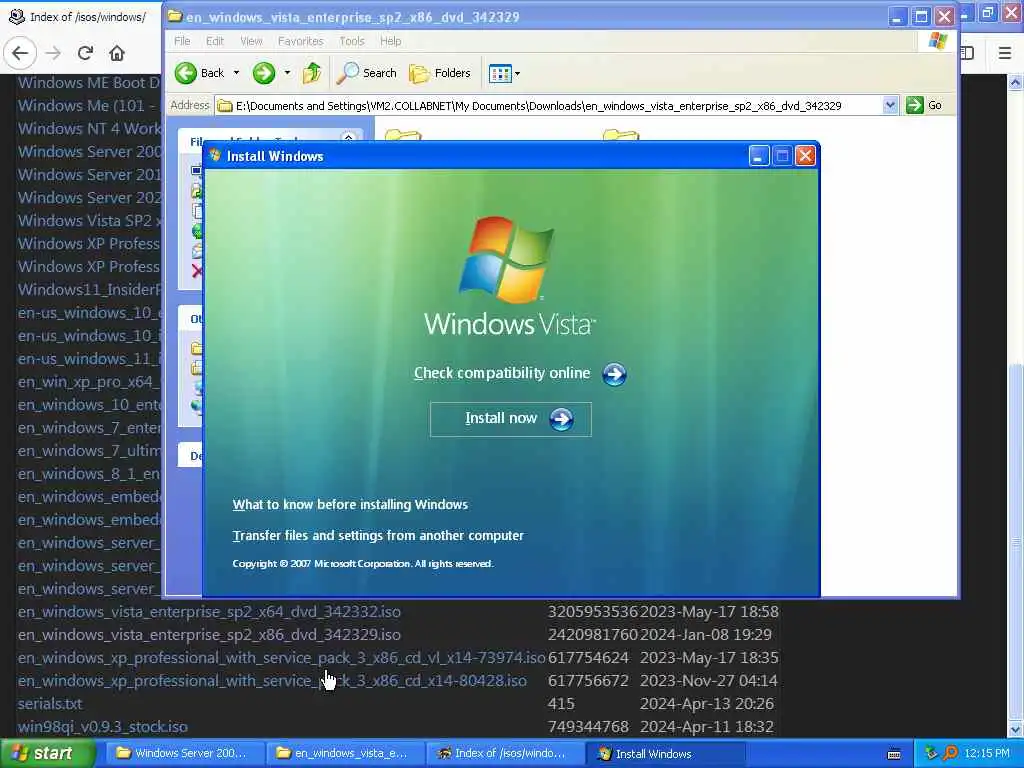
Task: Close the Install Windows dialog
Action: 805,156
